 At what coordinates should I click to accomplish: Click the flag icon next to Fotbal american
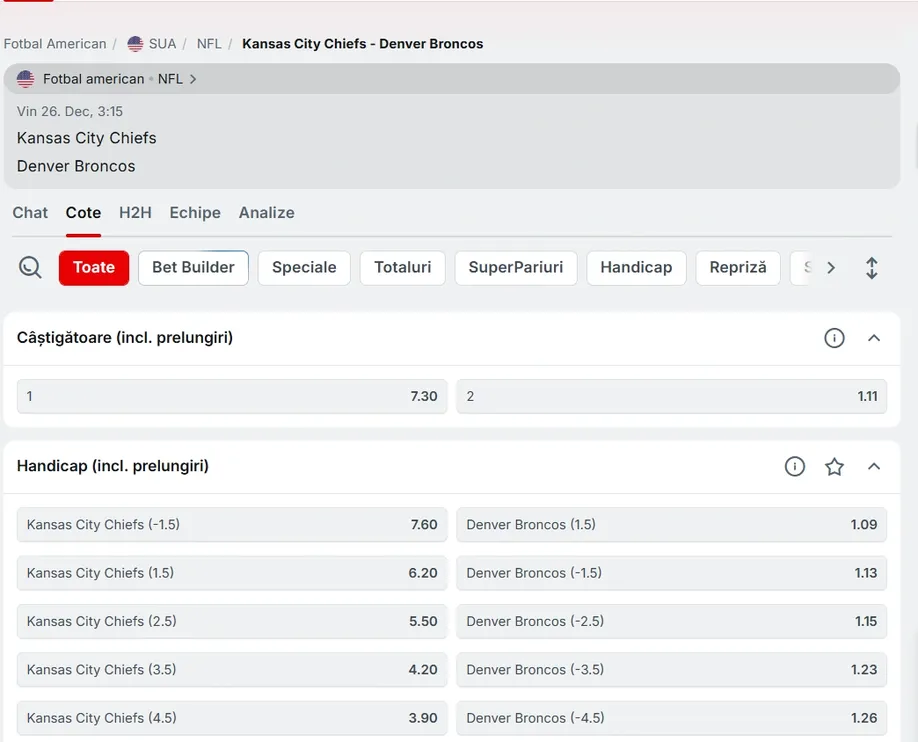24,78
